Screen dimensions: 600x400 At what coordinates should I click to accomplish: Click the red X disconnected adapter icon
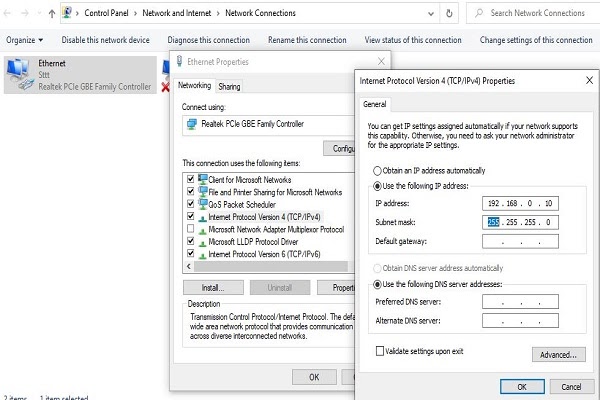[165, 87]
